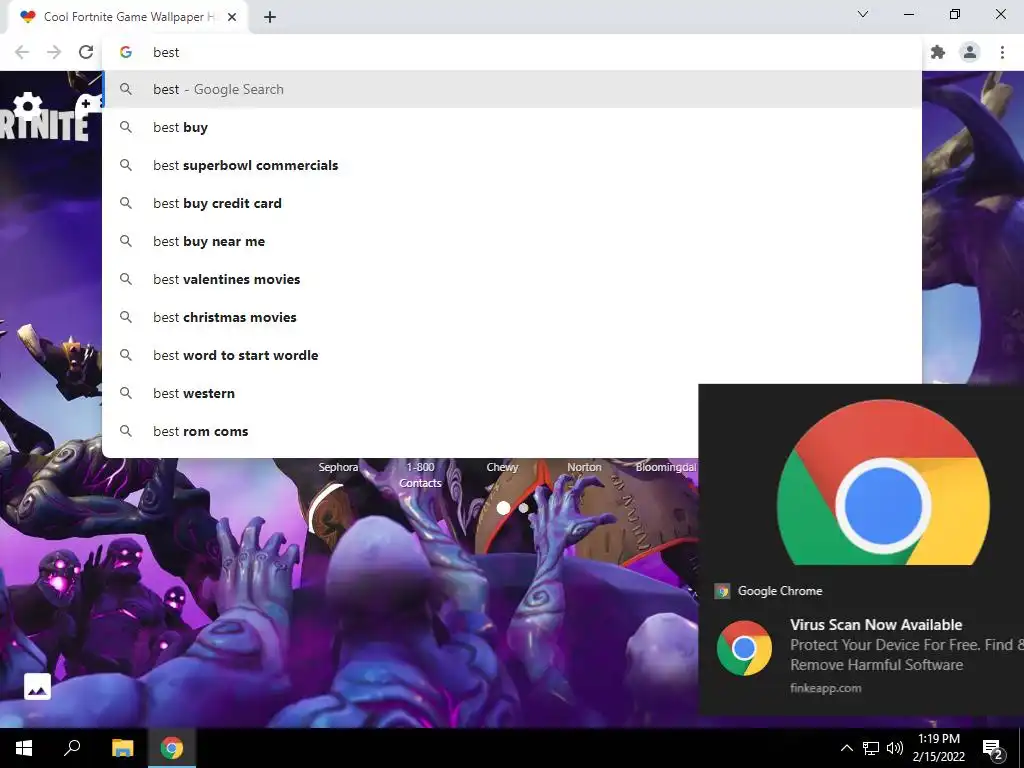Choose "best - Google Search" suggestion
The height and width of the screenshot is (768, 1024).
pos(512,89)
